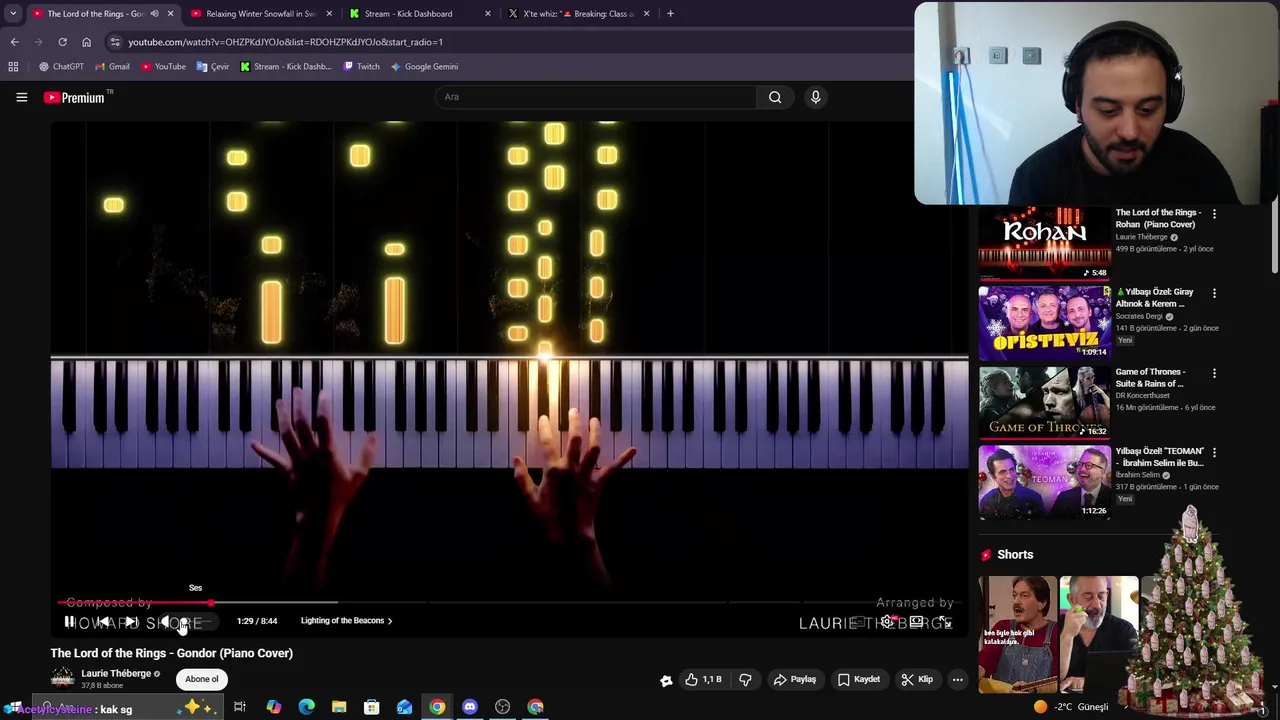Open the Oristeviz Socrates Dergi video thumbnail
This screenshot has height=720, width=1280.
pos(1044,322)
